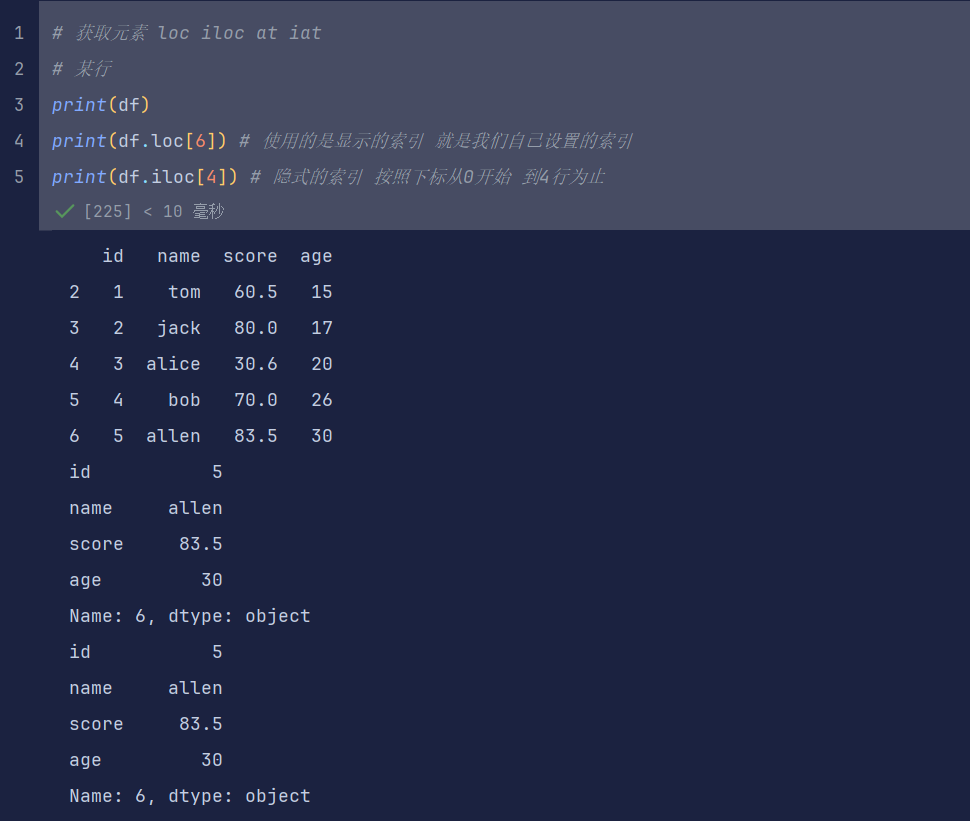The image size is (970, 821).
Task: Select line number 1 in the gutter
Action: [x=18, y=32]
